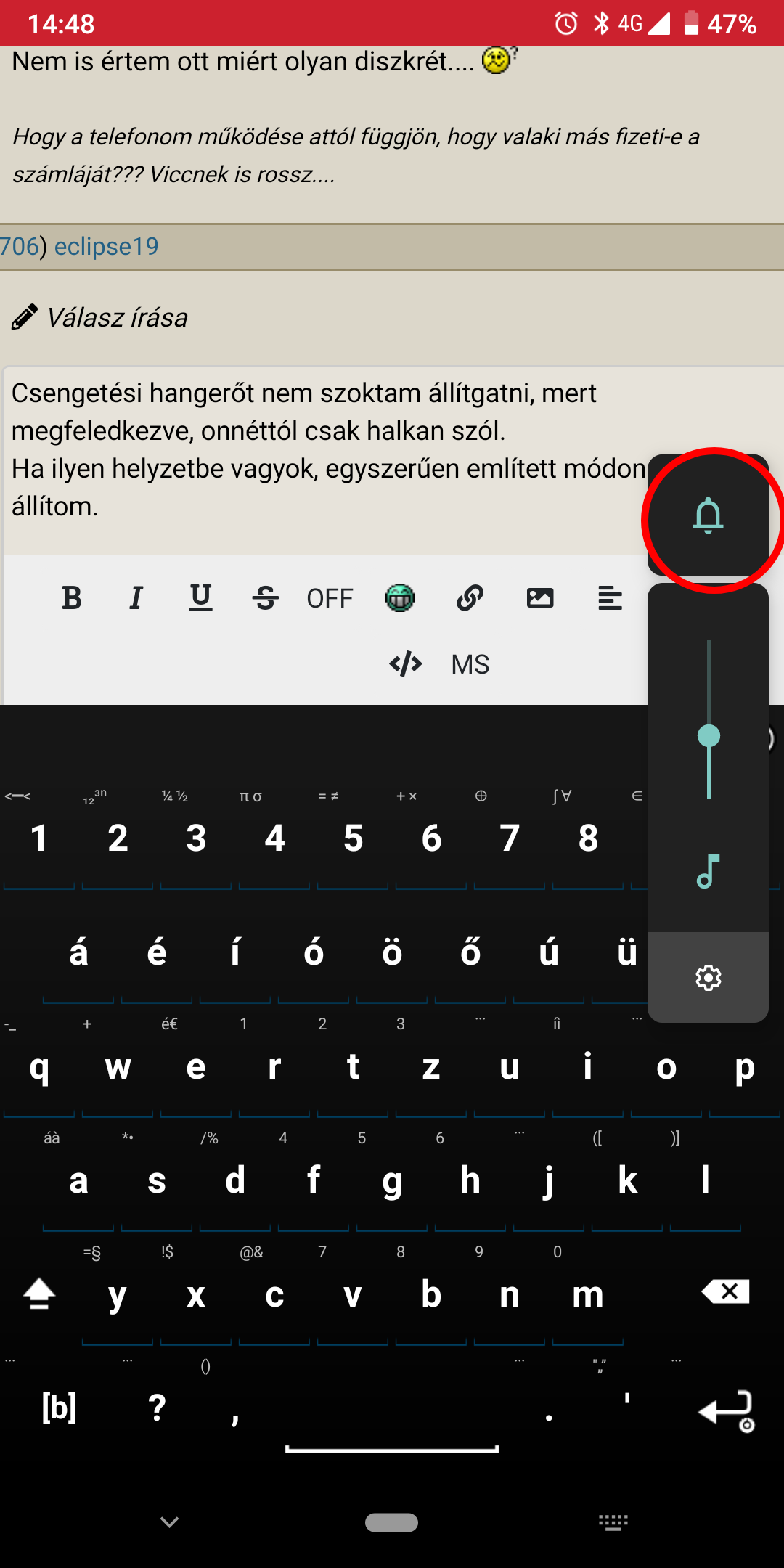Focus the reply text input field
This screenshot has height=1568, width=784.
coord(327,461)
